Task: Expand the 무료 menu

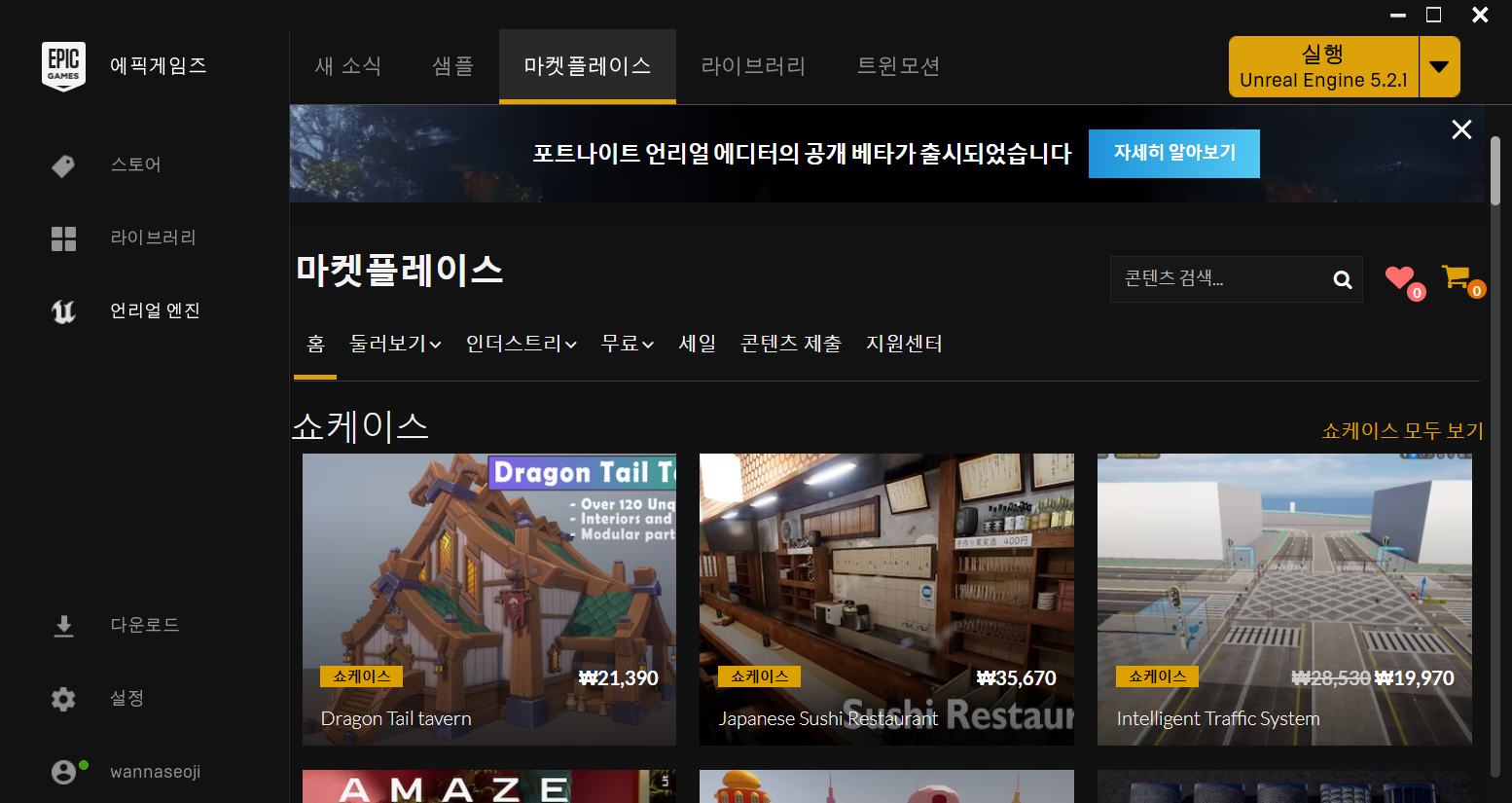Action: click(x=628, y=344)
